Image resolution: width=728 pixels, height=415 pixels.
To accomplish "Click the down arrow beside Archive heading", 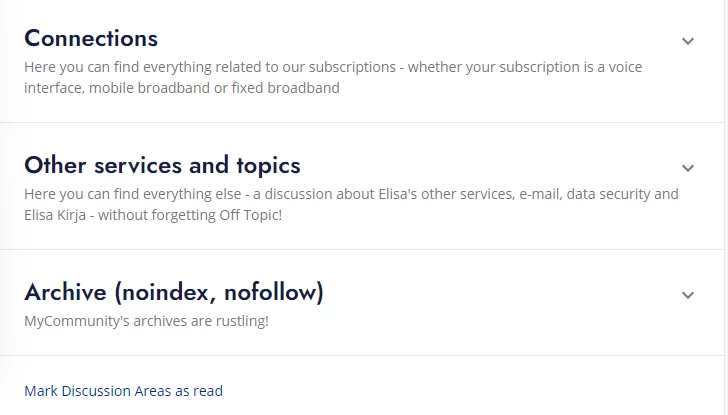I will [688, 295].
